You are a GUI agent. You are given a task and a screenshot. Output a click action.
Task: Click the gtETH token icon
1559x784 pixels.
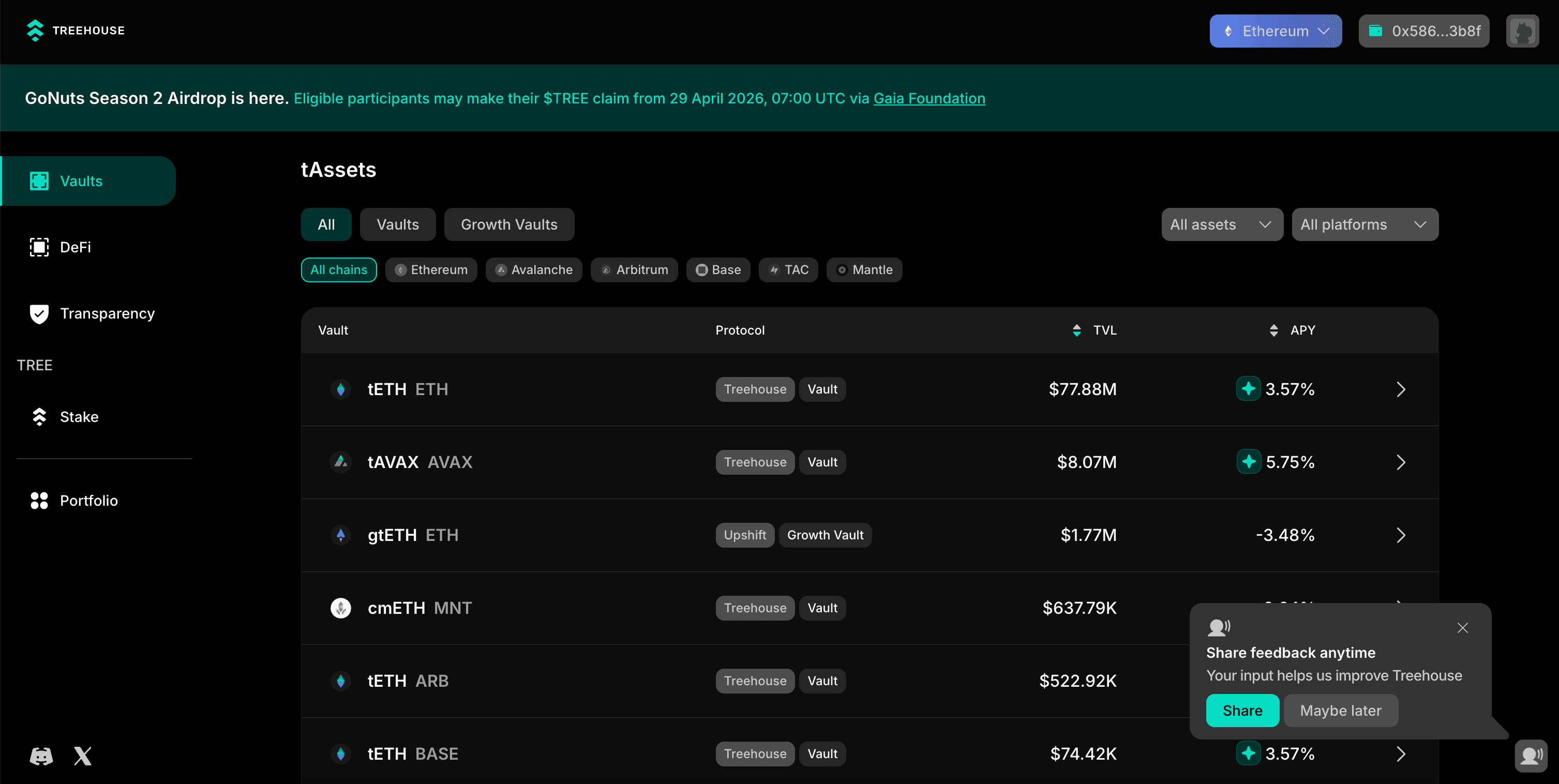pos(341,535)
